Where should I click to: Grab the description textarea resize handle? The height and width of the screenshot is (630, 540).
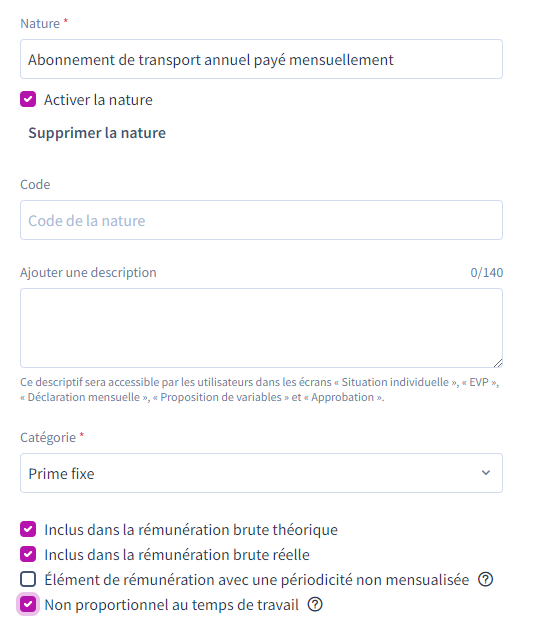(x=498, y=363)
